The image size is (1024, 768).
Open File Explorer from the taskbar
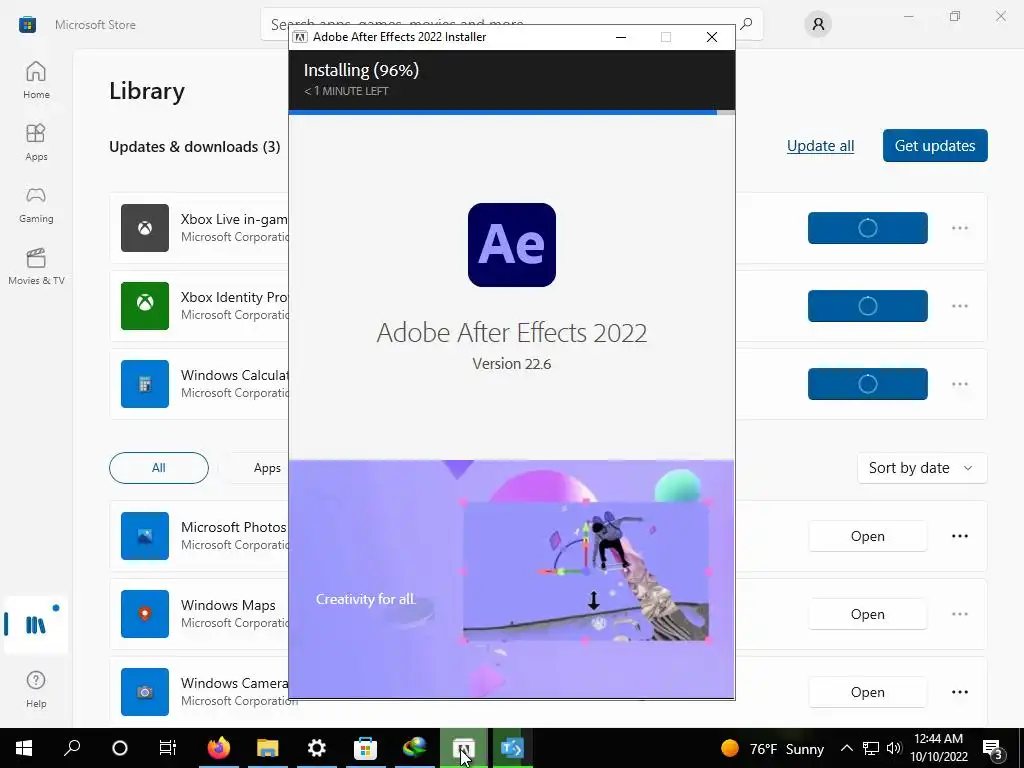click(268, 748)
